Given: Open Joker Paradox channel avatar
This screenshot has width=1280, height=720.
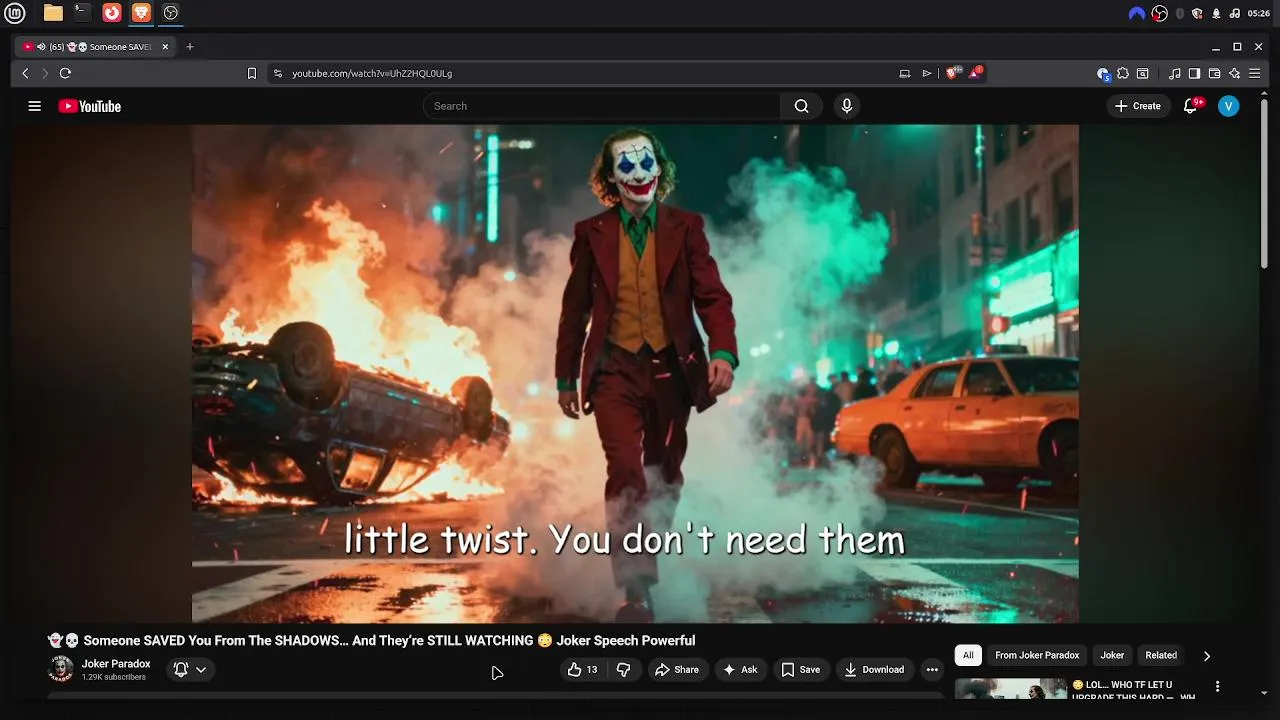Looking at the screenshot, I should (x=61, y=669).
